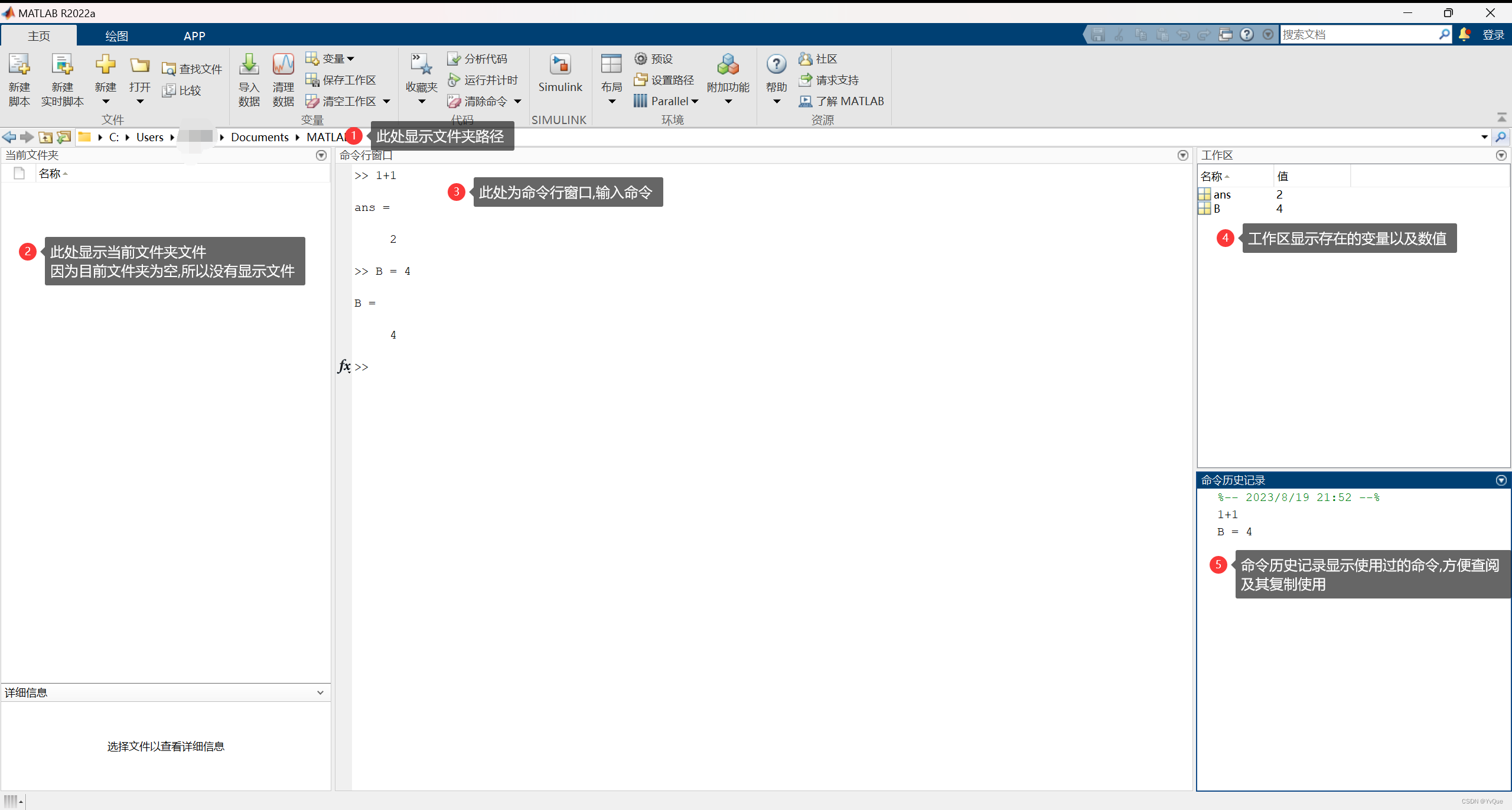The image size is (1512, 810).
Task: Open Workspace panel actions menu
Action: click(x=1501, y=155)
